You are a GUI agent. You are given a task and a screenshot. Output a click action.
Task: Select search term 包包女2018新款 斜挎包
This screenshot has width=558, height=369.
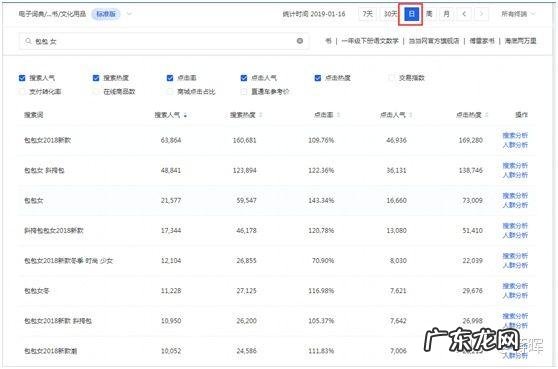[x=58, y=321]
